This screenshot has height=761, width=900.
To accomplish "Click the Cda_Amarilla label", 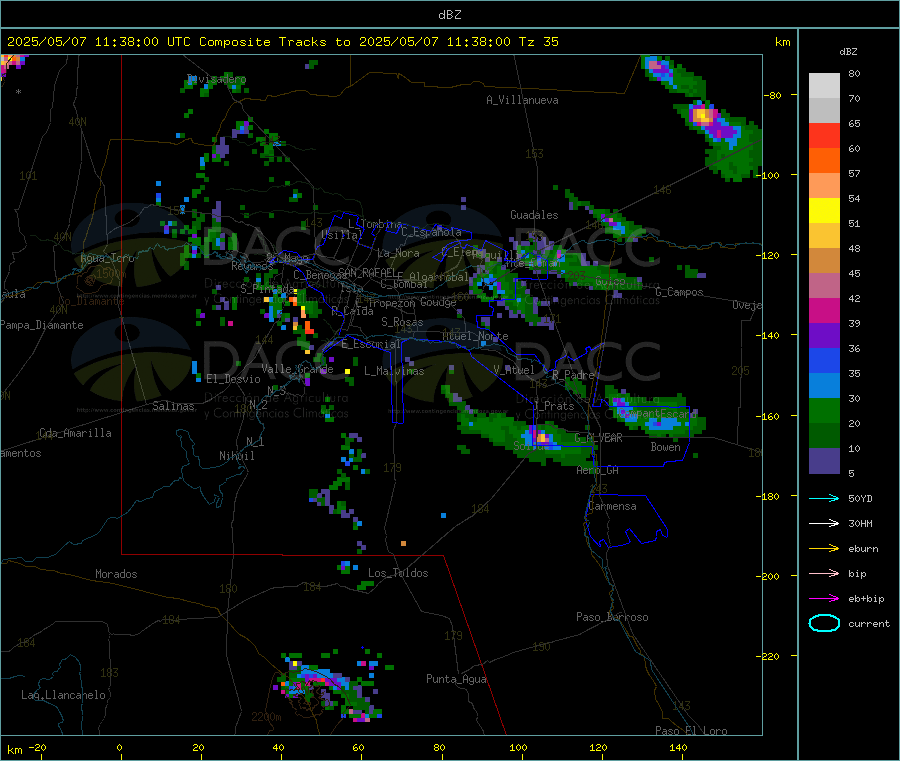I will click(75, 433).
